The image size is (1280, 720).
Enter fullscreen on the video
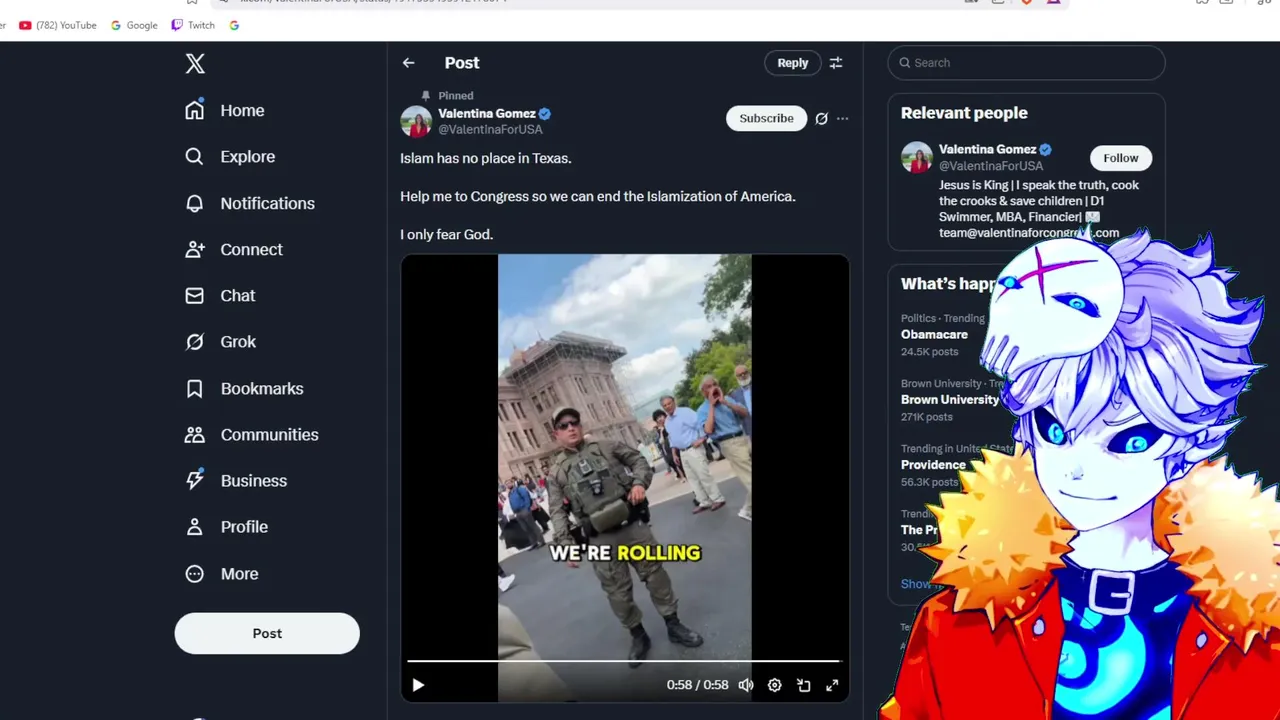(x=832, y=685)
